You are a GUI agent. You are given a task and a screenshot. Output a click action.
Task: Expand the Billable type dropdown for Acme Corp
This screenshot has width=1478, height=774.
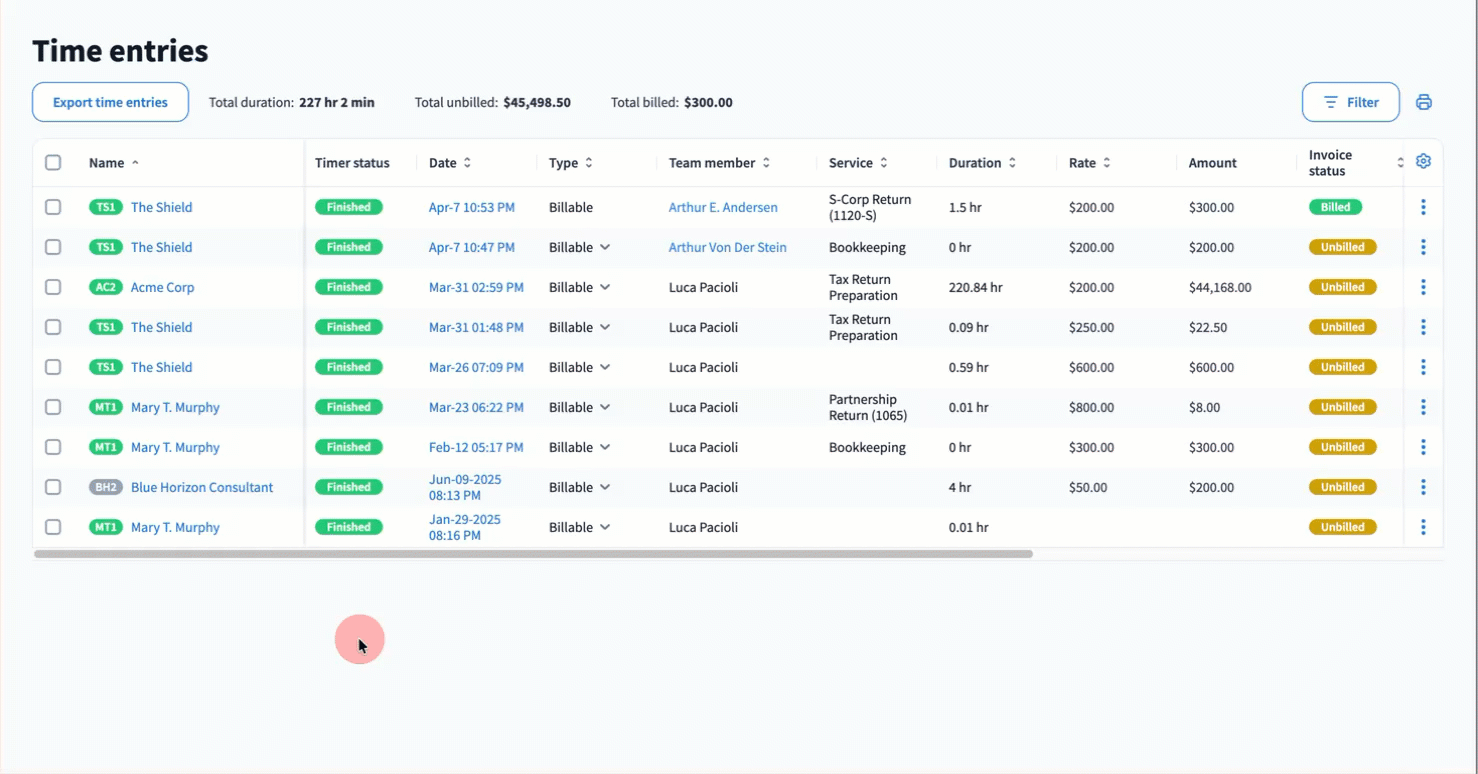click(605, 287)
